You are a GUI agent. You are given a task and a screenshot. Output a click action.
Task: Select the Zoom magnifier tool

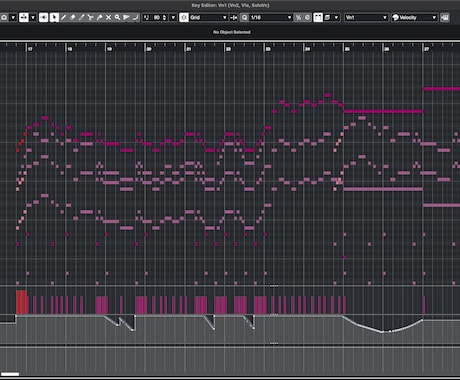pos(117,17)
